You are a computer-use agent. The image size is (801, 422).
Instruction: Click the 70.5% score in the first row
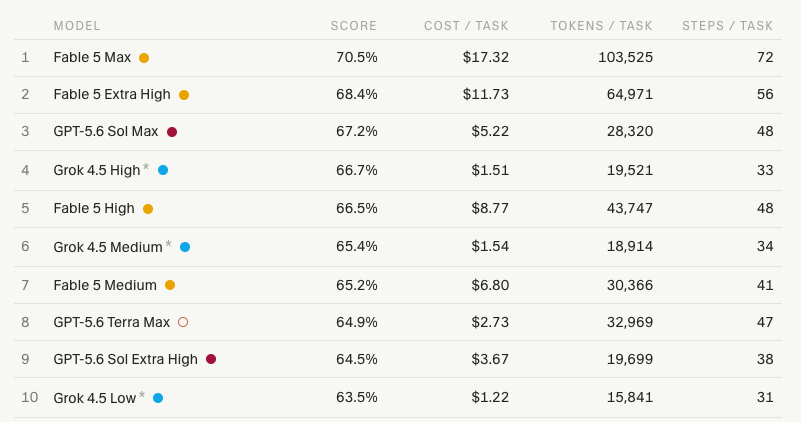[357, 57]
